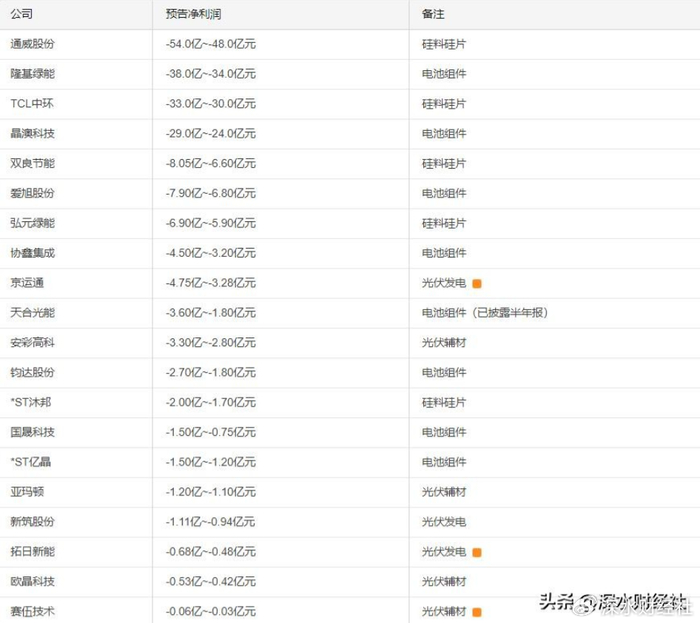
Task: Select the 赛伍技术 company name
Action: (x=33, y=611)
